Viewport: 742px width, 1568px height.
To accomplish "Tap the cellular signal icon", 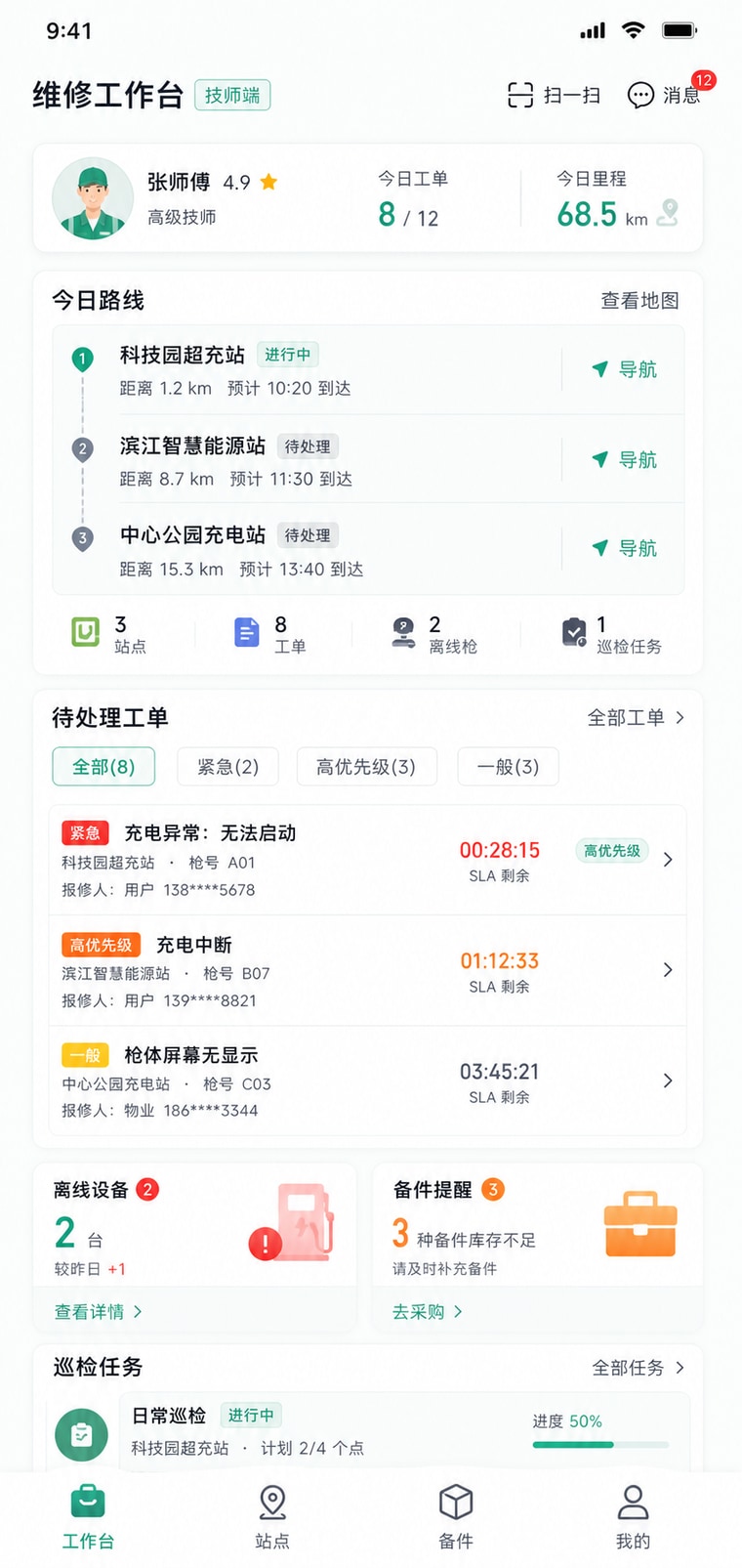I will click(x=593, y=31).
